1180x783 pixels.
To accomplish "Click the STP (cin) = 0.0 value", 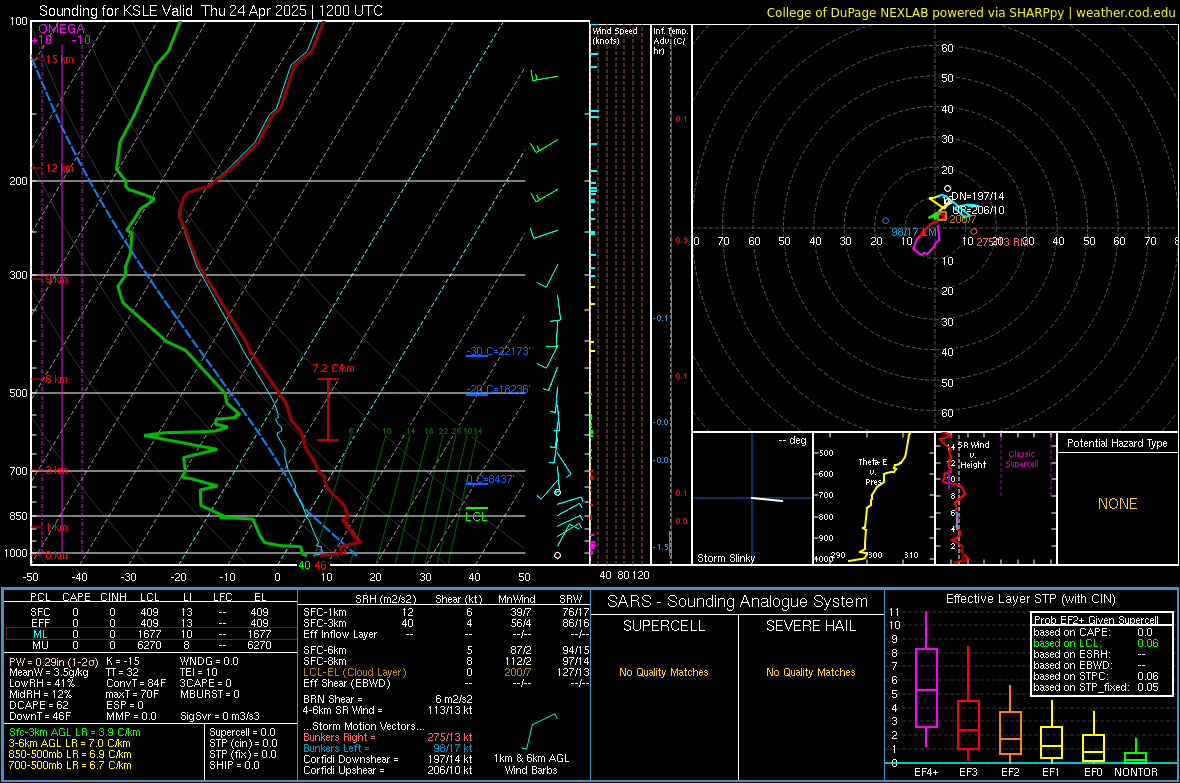I will (243, 743).
